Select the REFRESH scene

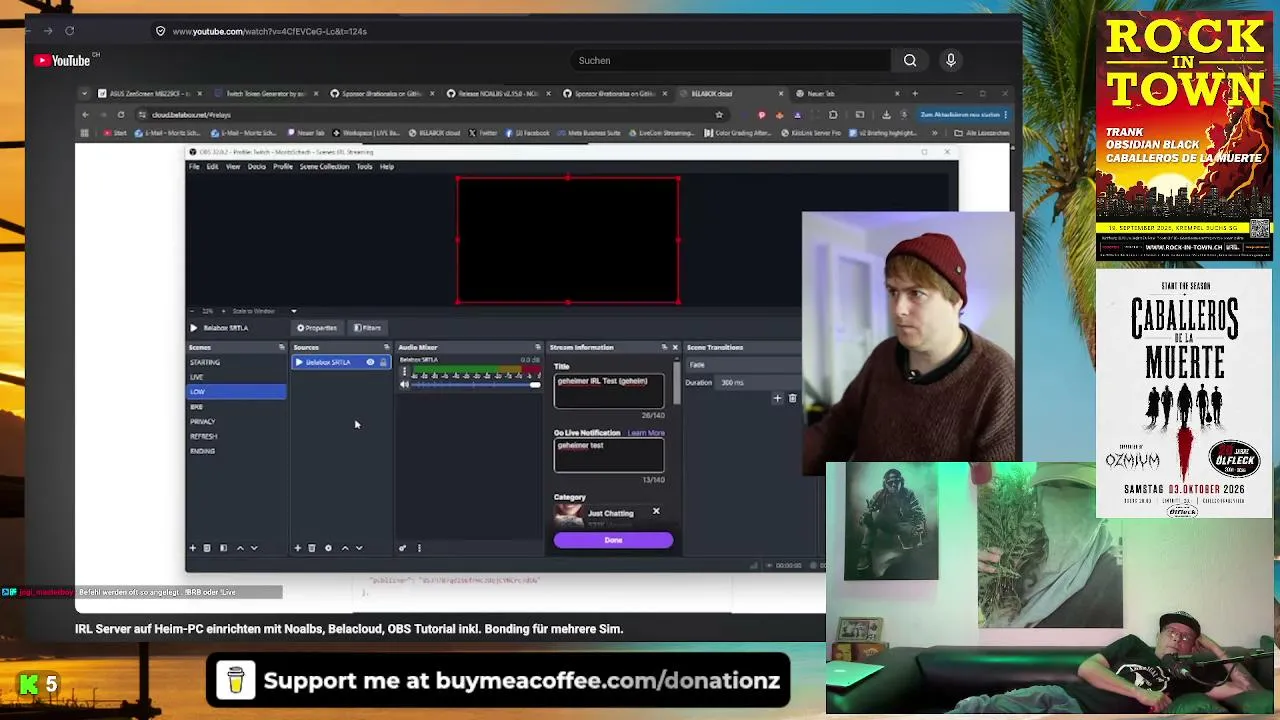237,436
